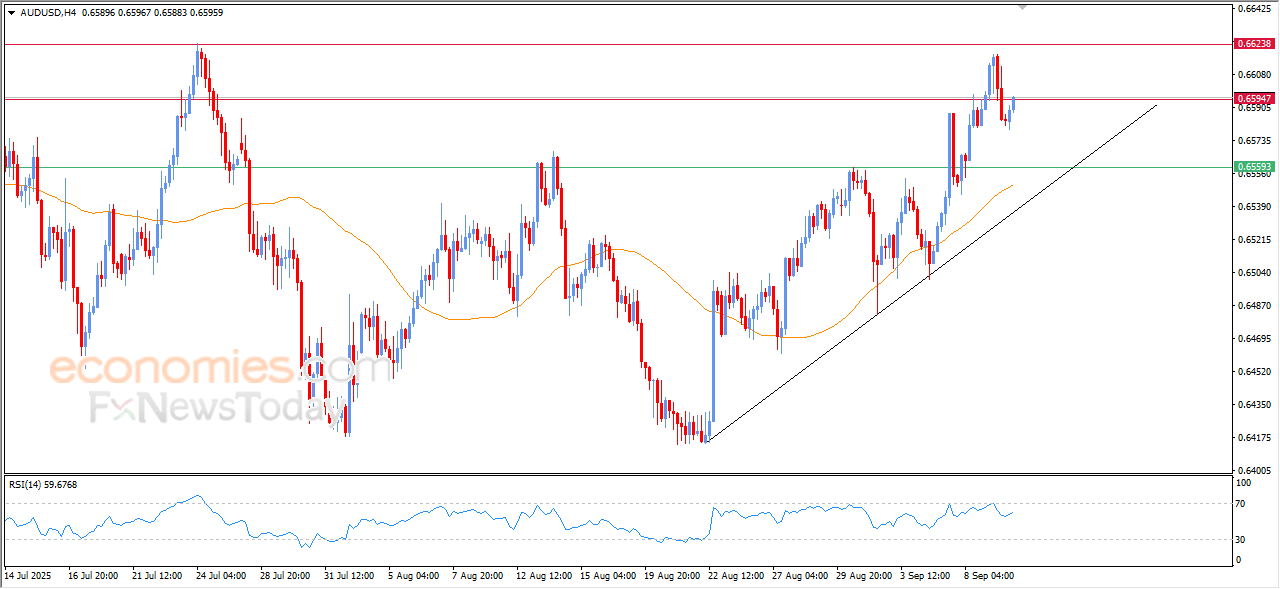Click the 0.65215 price scale value
The width and height of the screenshot is (1280, 589).
tap(1253, 239)
